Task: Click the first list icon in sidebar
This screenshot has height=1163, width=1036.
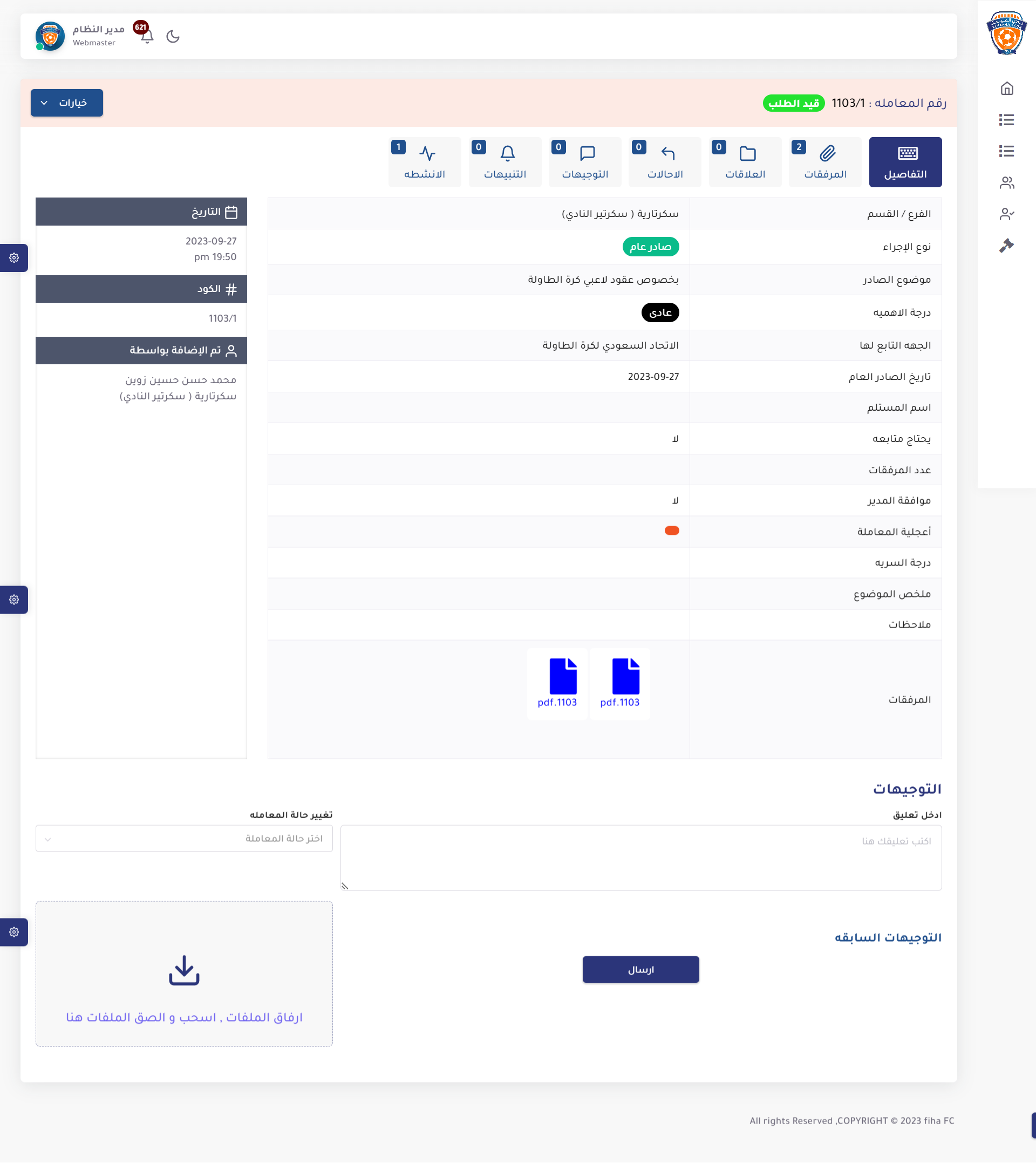Action: (x=1006, y=120)
